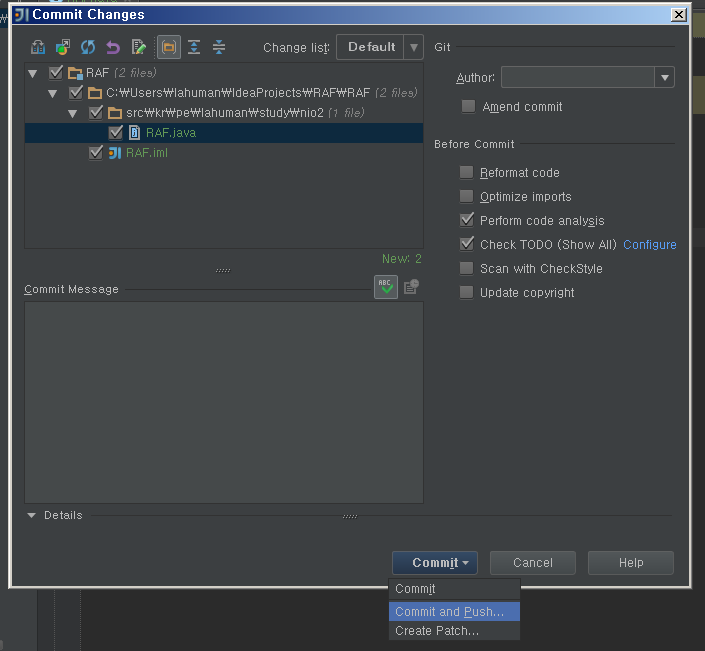
Task: Collapse the C:\Users\lahuman path node
Action: tap(53, 94)
